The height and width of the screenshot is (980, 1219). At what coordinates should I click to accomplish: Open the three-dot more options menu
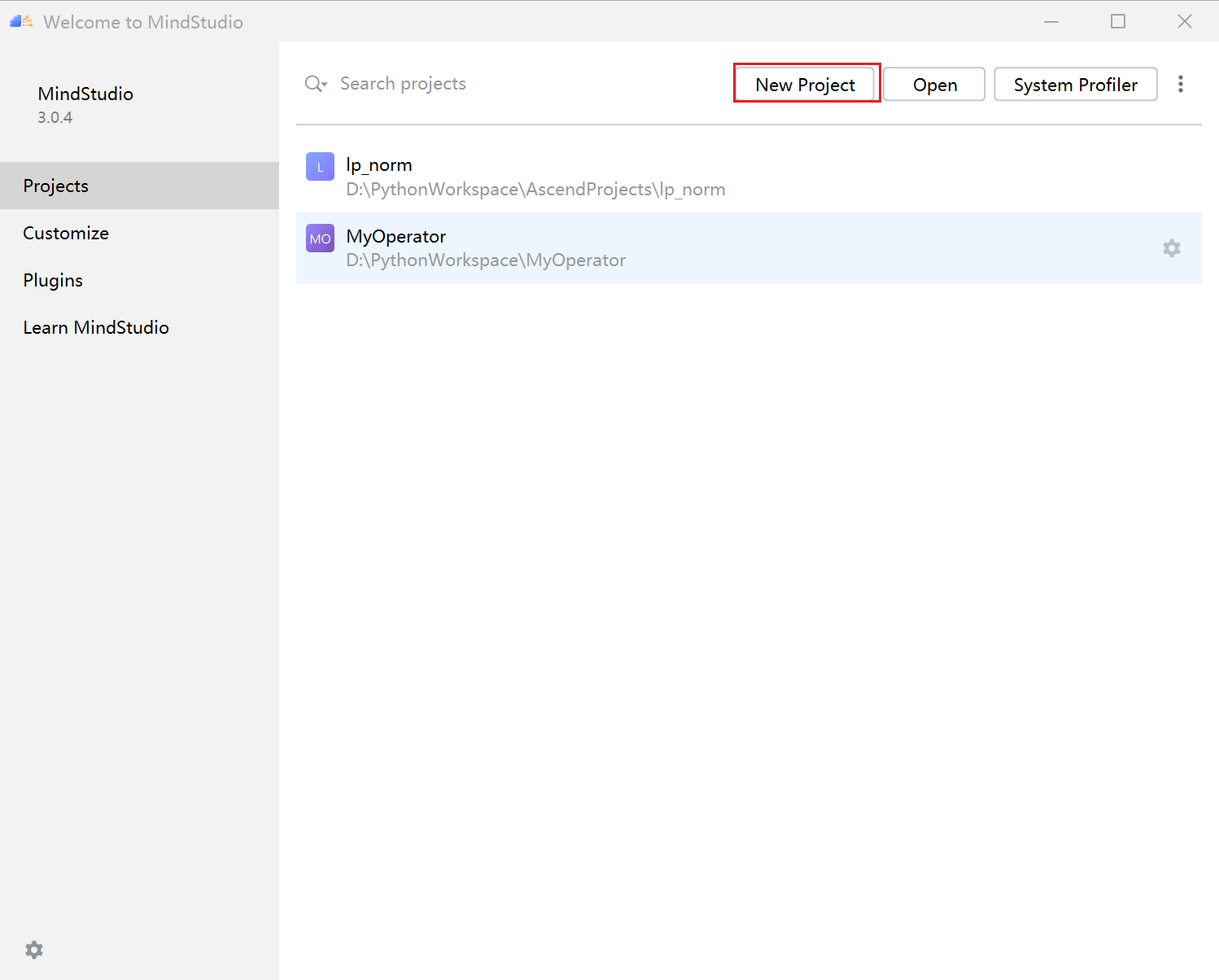tap(1180, 84)
